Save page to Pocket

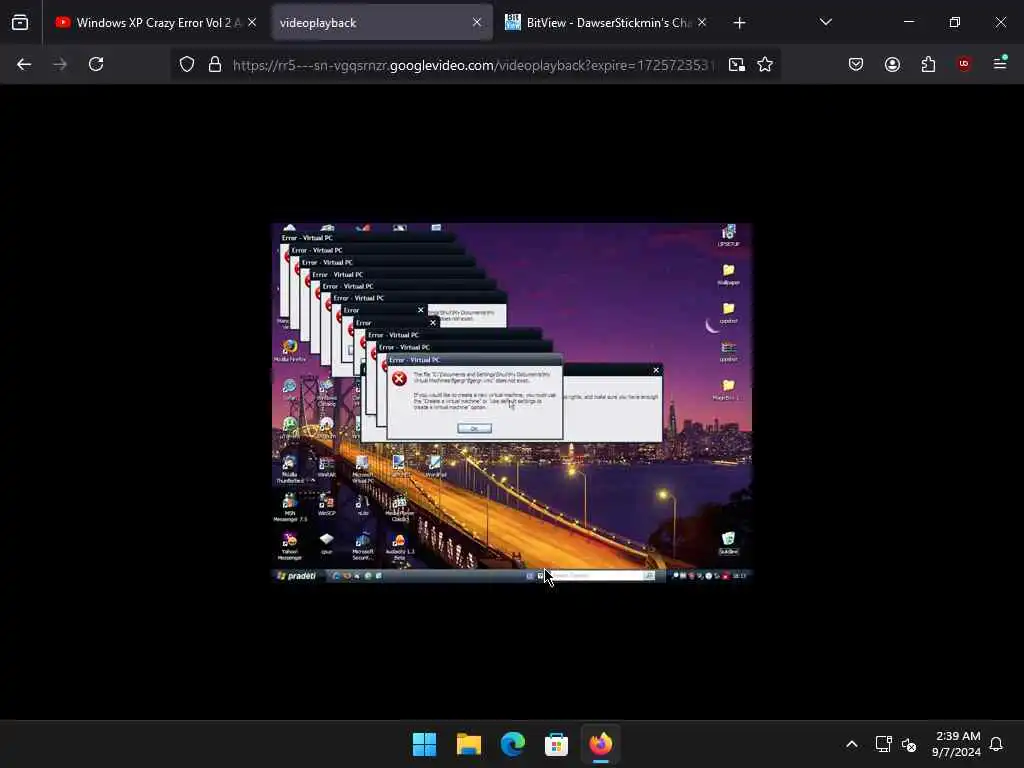(x=856, y=64)
